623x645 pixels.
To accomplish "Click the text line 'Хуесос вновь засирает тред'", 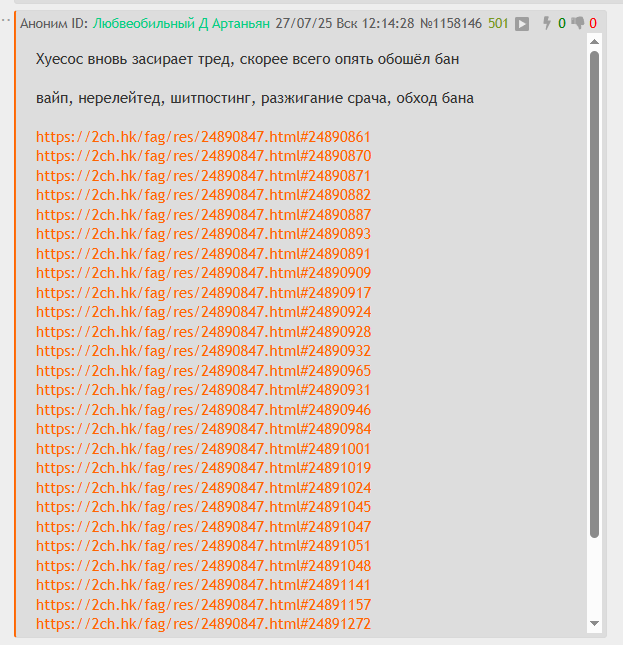I will pyautogui.click(x=248, y=59).
